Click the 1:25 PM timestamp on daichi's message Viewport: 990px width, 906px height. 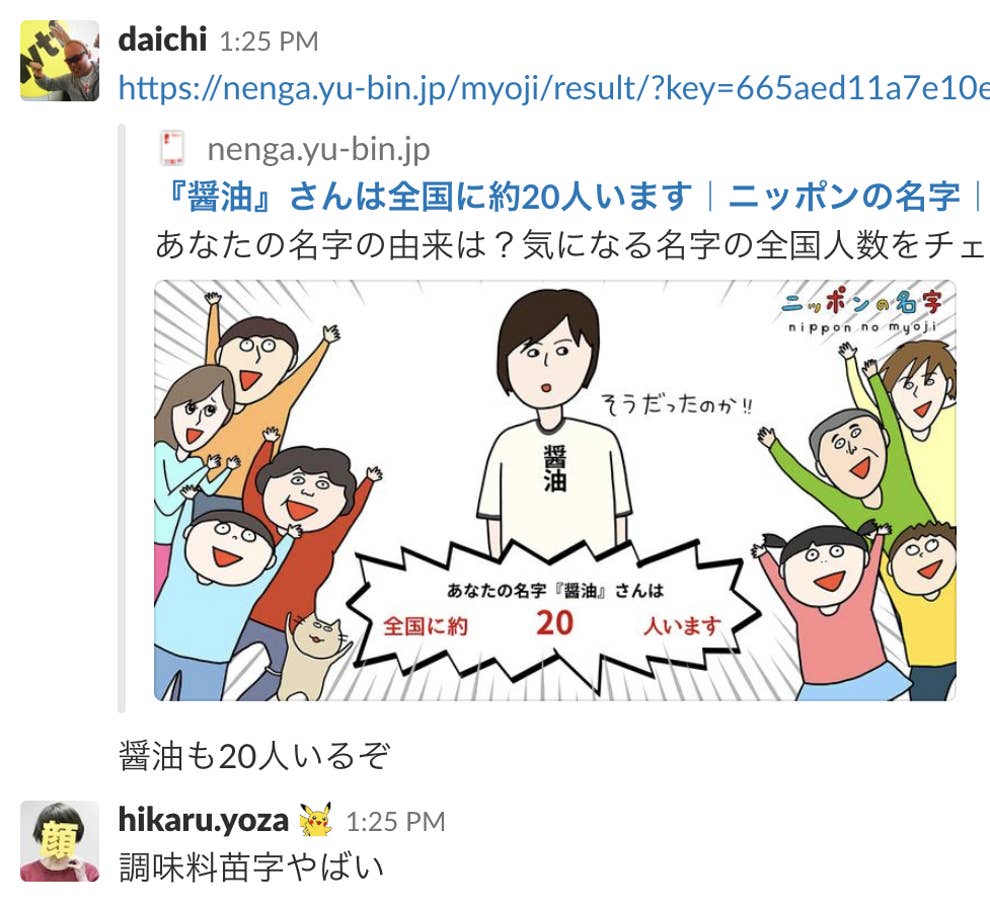click(x=269, y=42)
